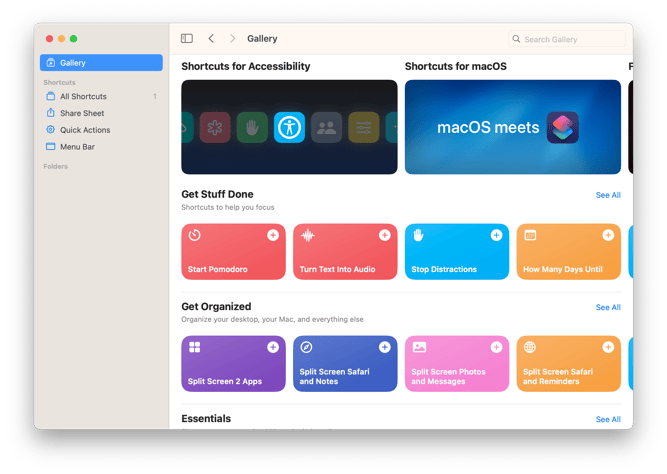Add the Split Screen 2 Apps shortcut
This screenshot has height=474, width=667.
tap(273, 347)
